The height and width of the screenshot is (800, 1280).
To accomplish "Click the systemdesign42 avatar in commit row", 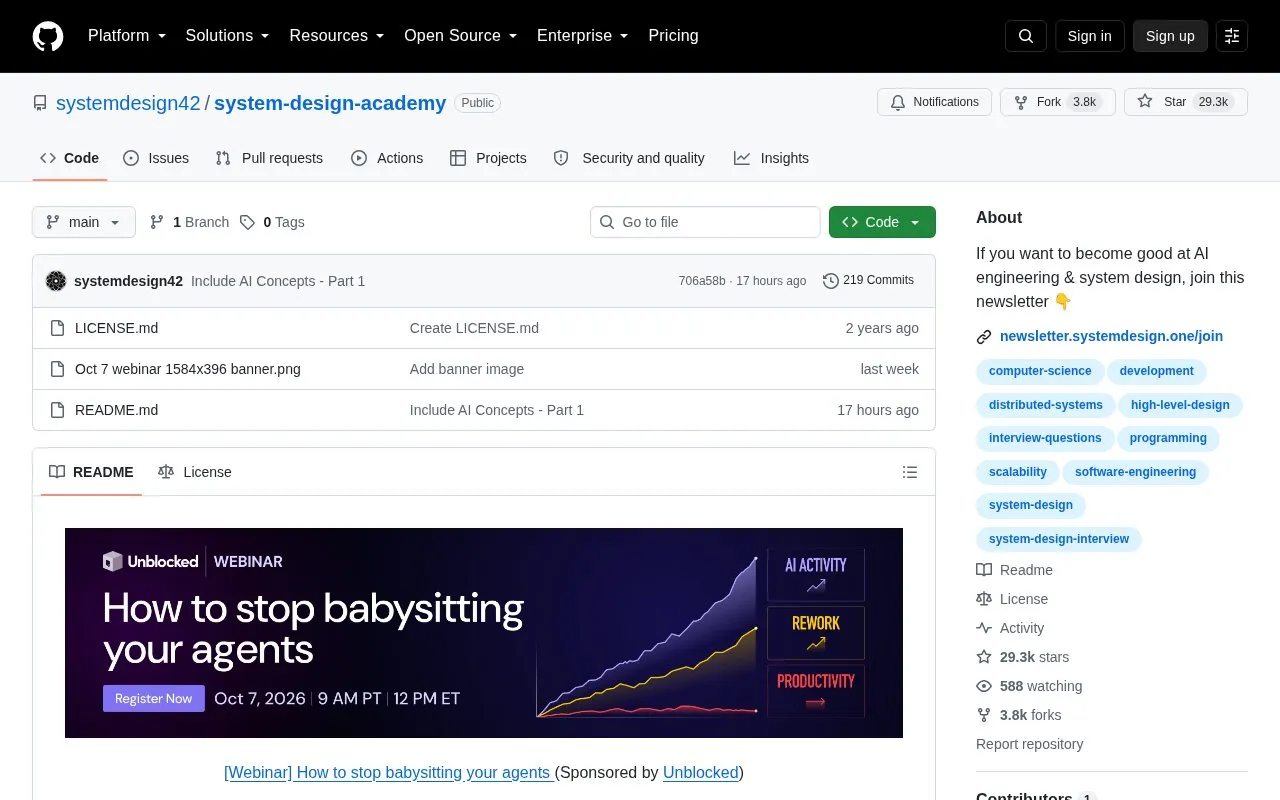I will (56, 281).
